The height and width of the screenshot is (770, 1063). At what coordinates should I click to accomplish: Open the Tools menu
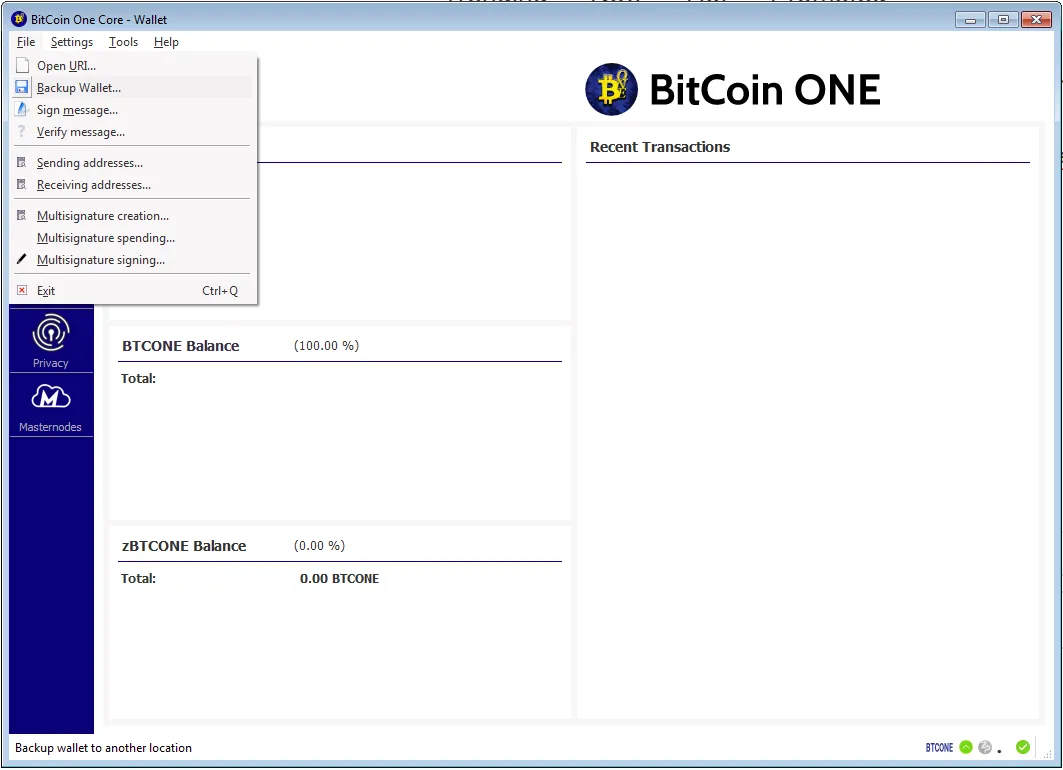123,42
